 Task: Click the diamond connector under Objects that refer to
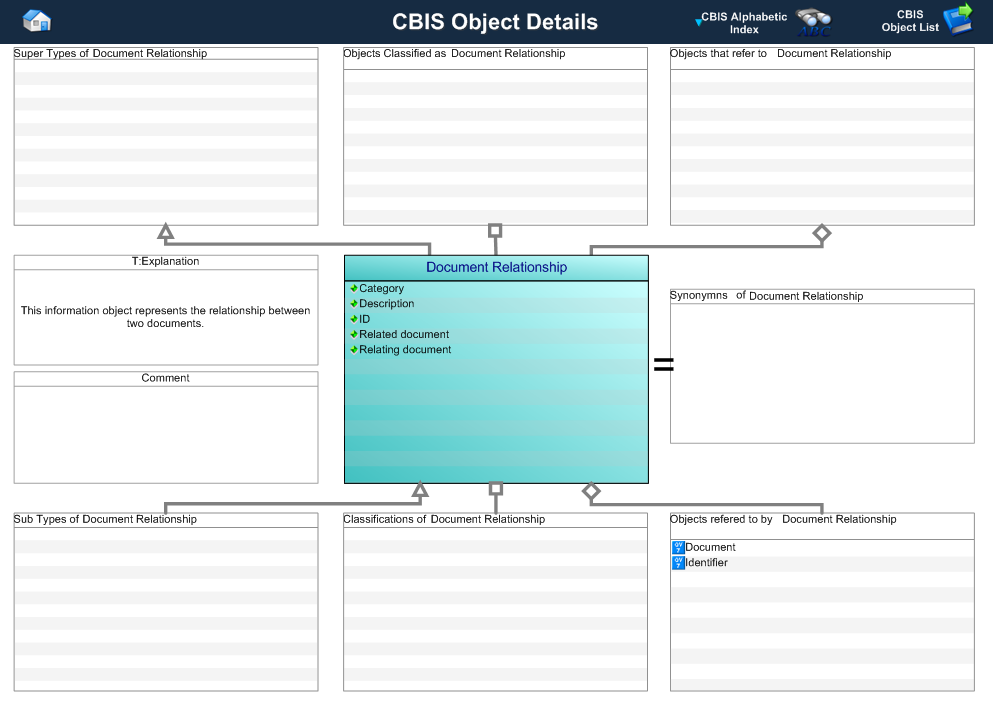(x=821, y=234)
